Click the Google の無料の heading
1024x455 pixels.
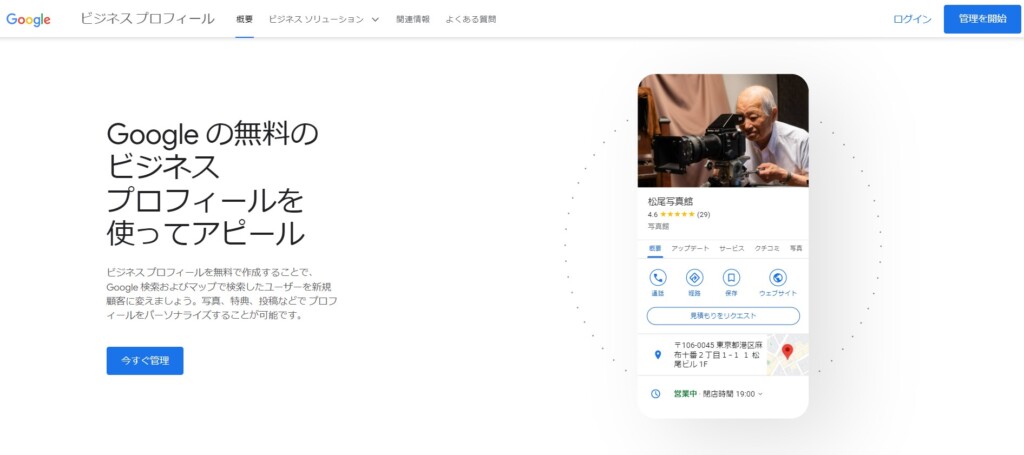click(213, 134)
